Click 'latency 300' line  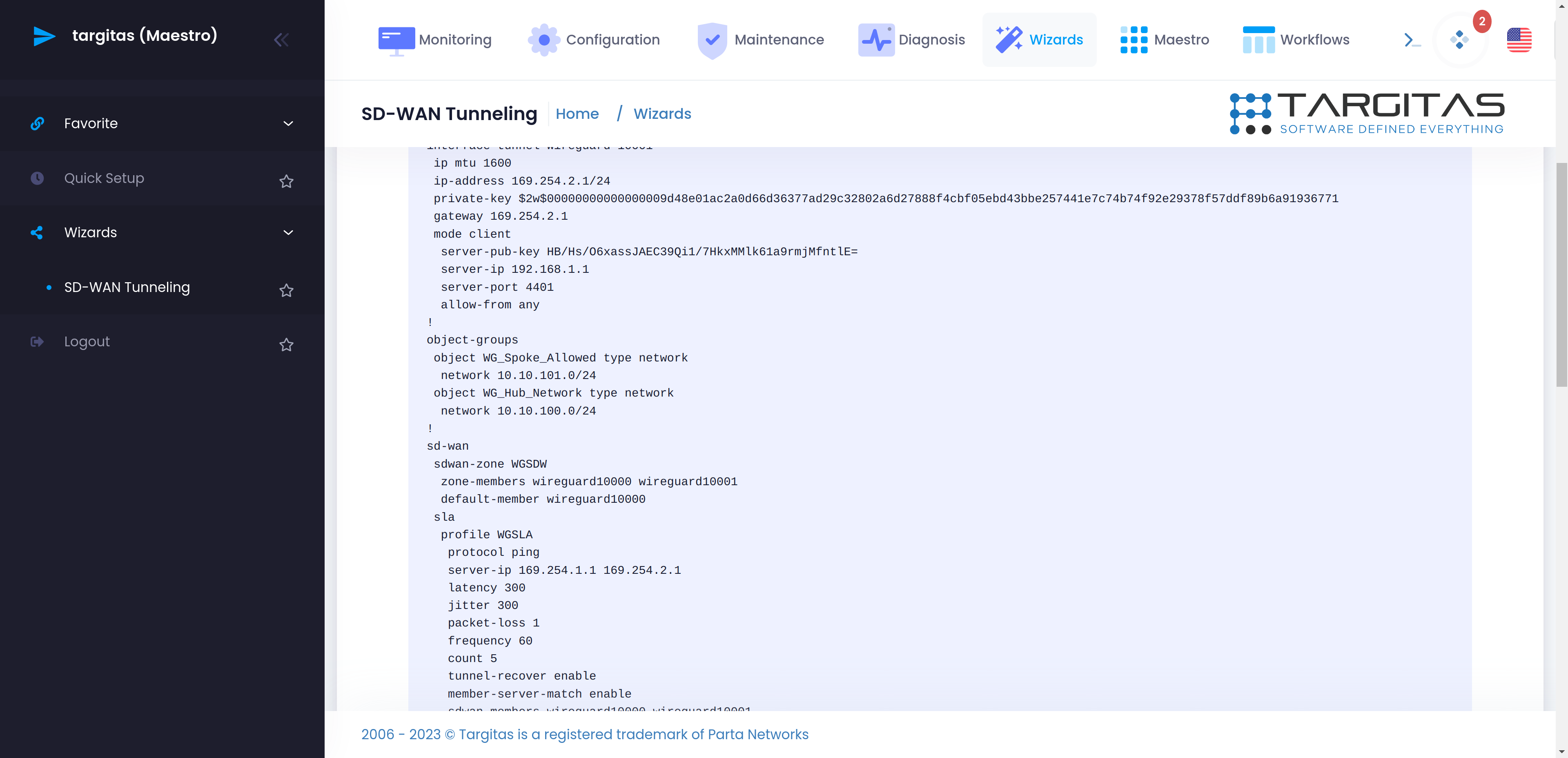tap(486, 588)
